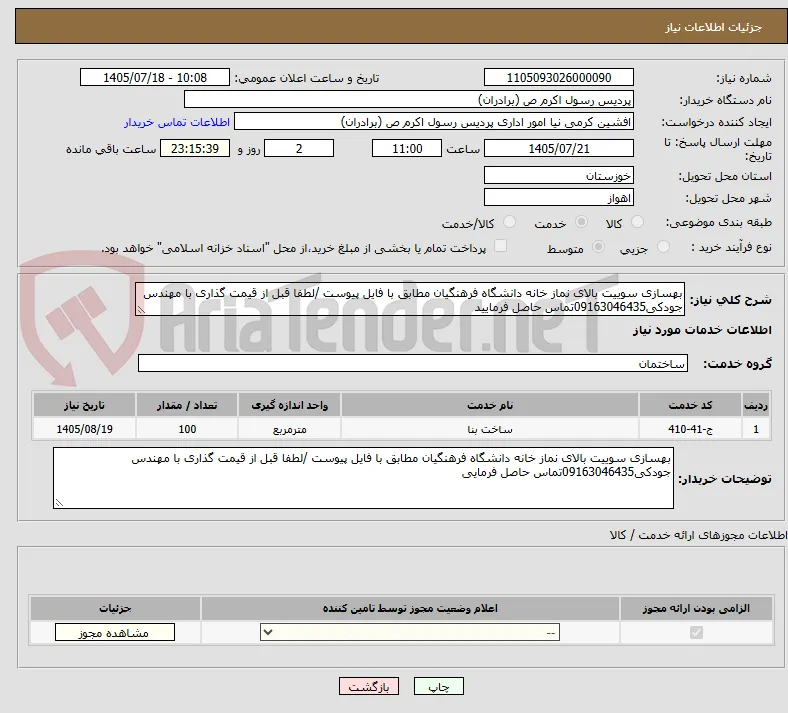Click the buyer notes text area

(x=363, y=478)
